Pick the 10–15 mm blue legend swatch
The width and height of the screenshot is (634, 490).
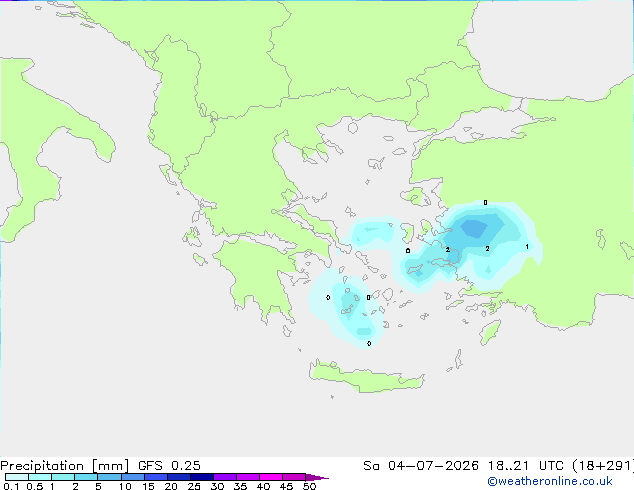133,477
